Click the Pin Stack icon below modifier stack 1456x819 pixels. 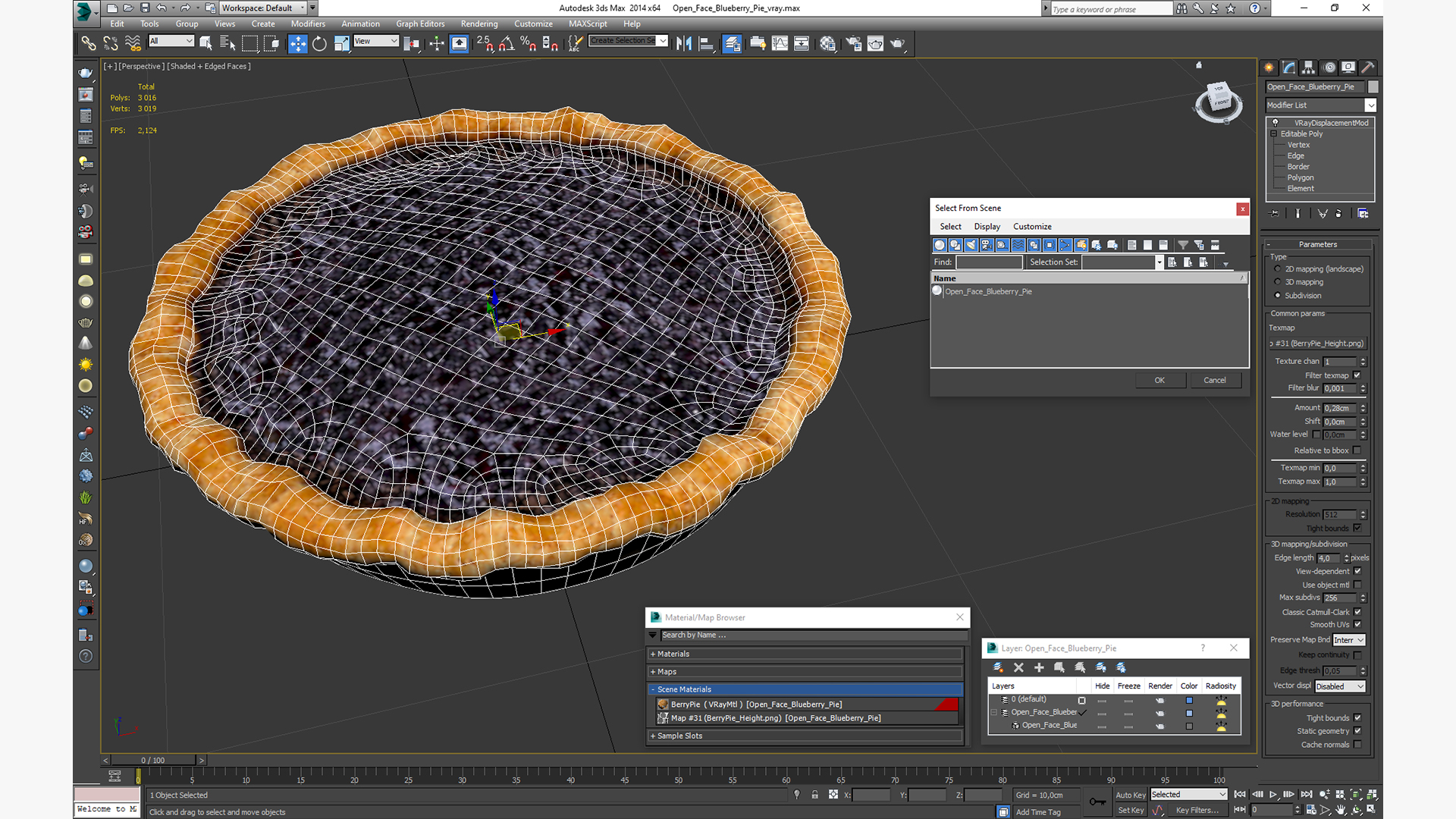click(1275, 214)
